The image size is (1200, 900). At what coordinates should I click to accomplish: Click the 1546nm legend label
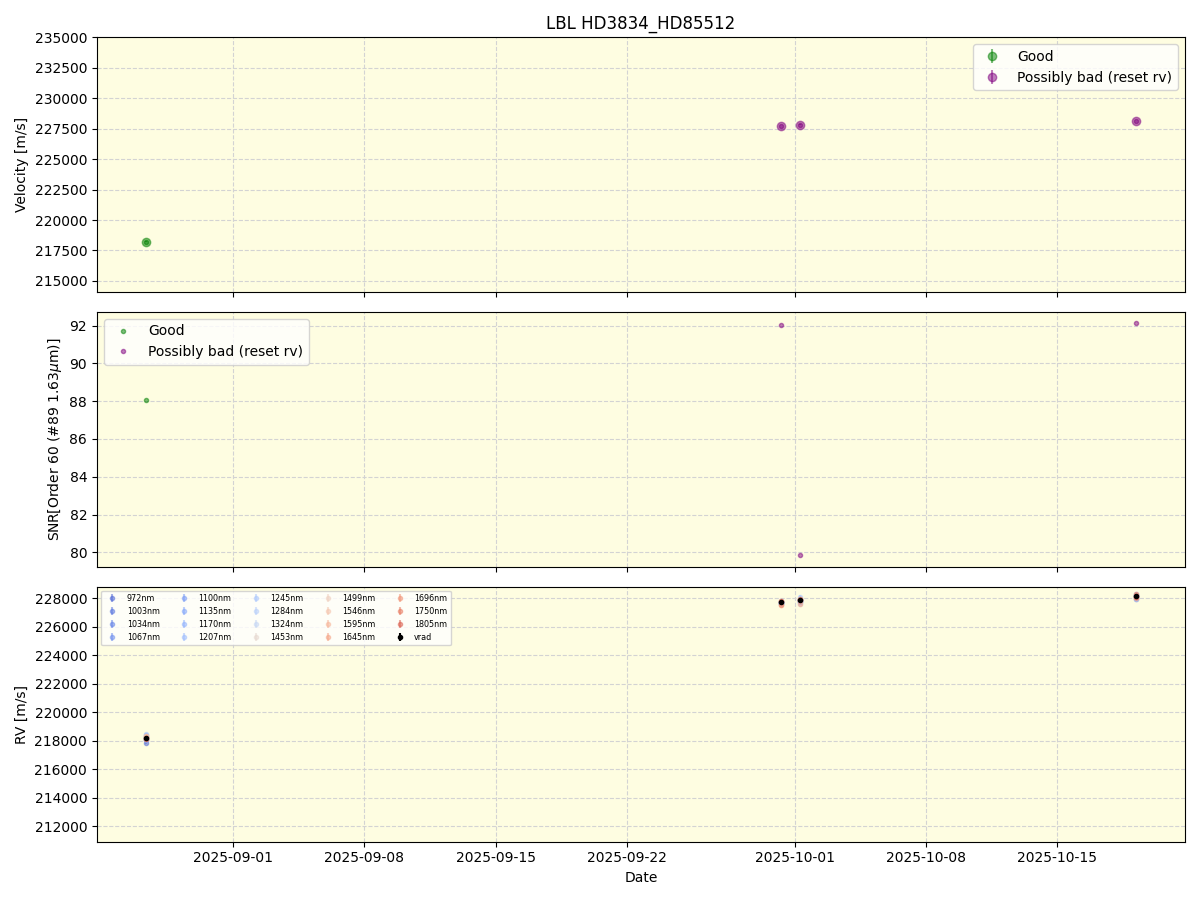tap(359, 611)
